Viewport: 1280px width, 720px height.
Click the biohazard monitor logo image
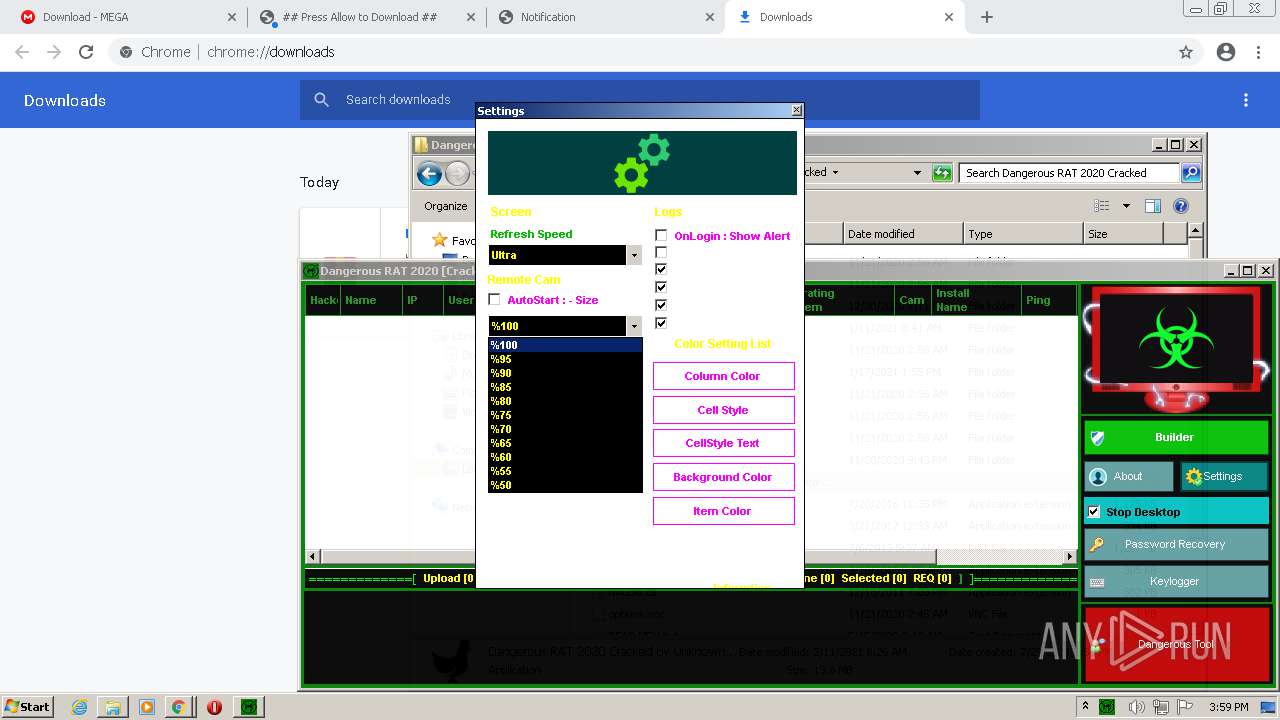(1176, 349)
